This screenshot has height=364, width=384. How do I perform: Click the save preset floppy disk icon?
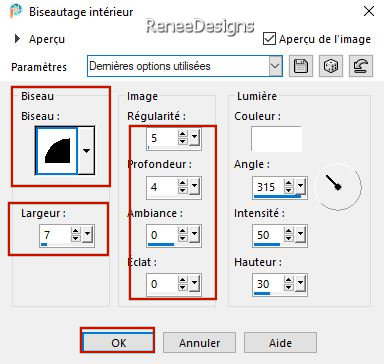point(301,66)
